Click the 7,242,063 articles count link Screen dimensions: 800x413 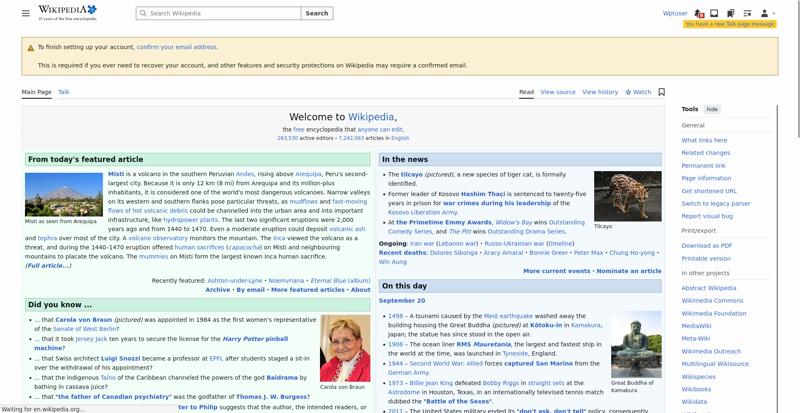tap(351, 138)
